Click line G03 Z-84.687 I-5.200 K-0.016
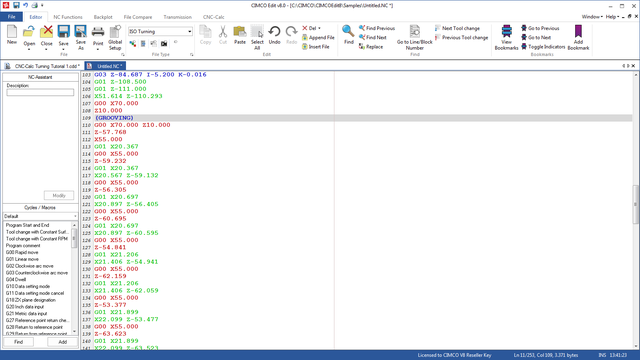This screenshot has height=360, width=640. [x=150, y=75]
